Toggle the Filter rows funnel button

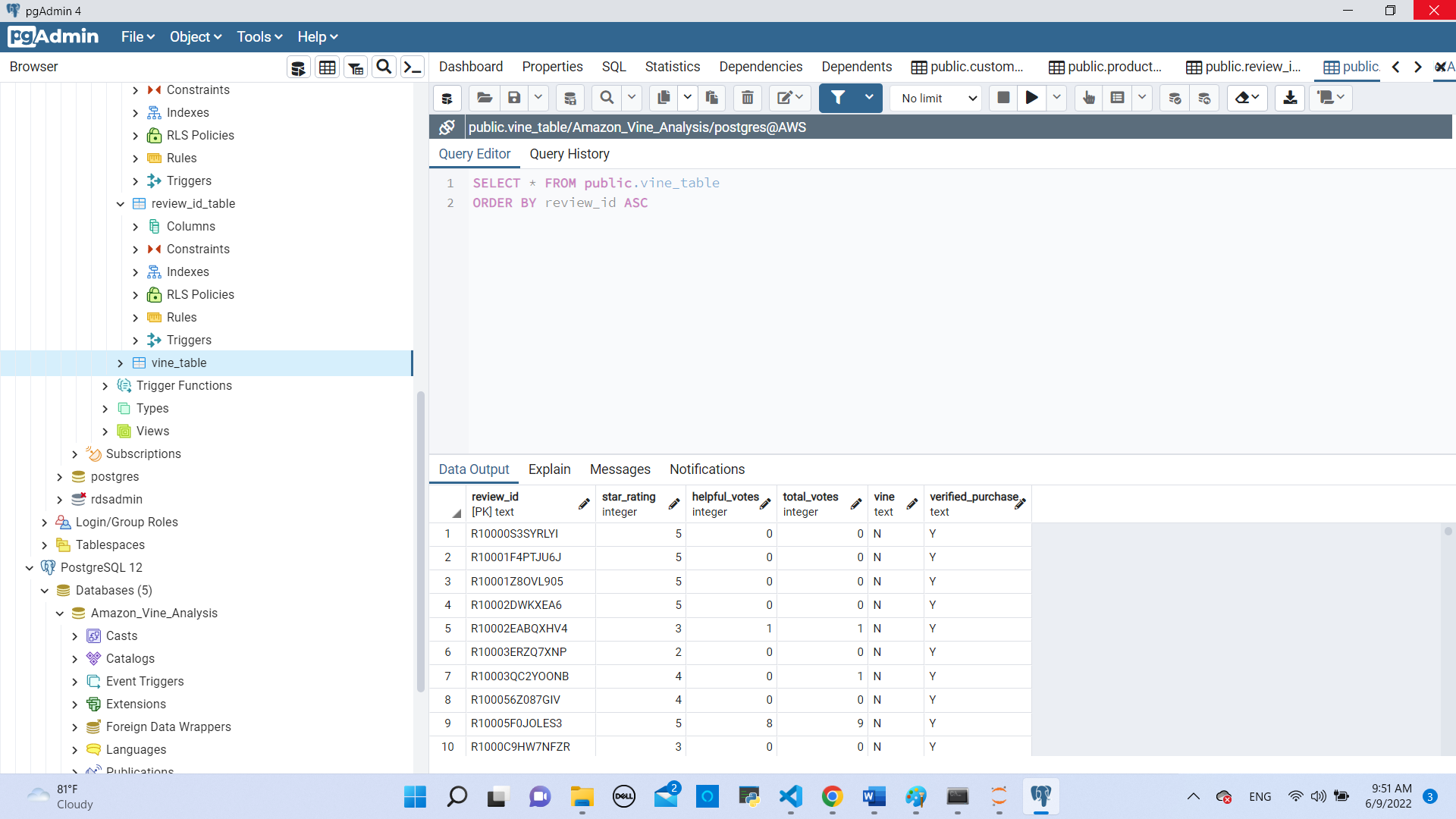[838, 98]
